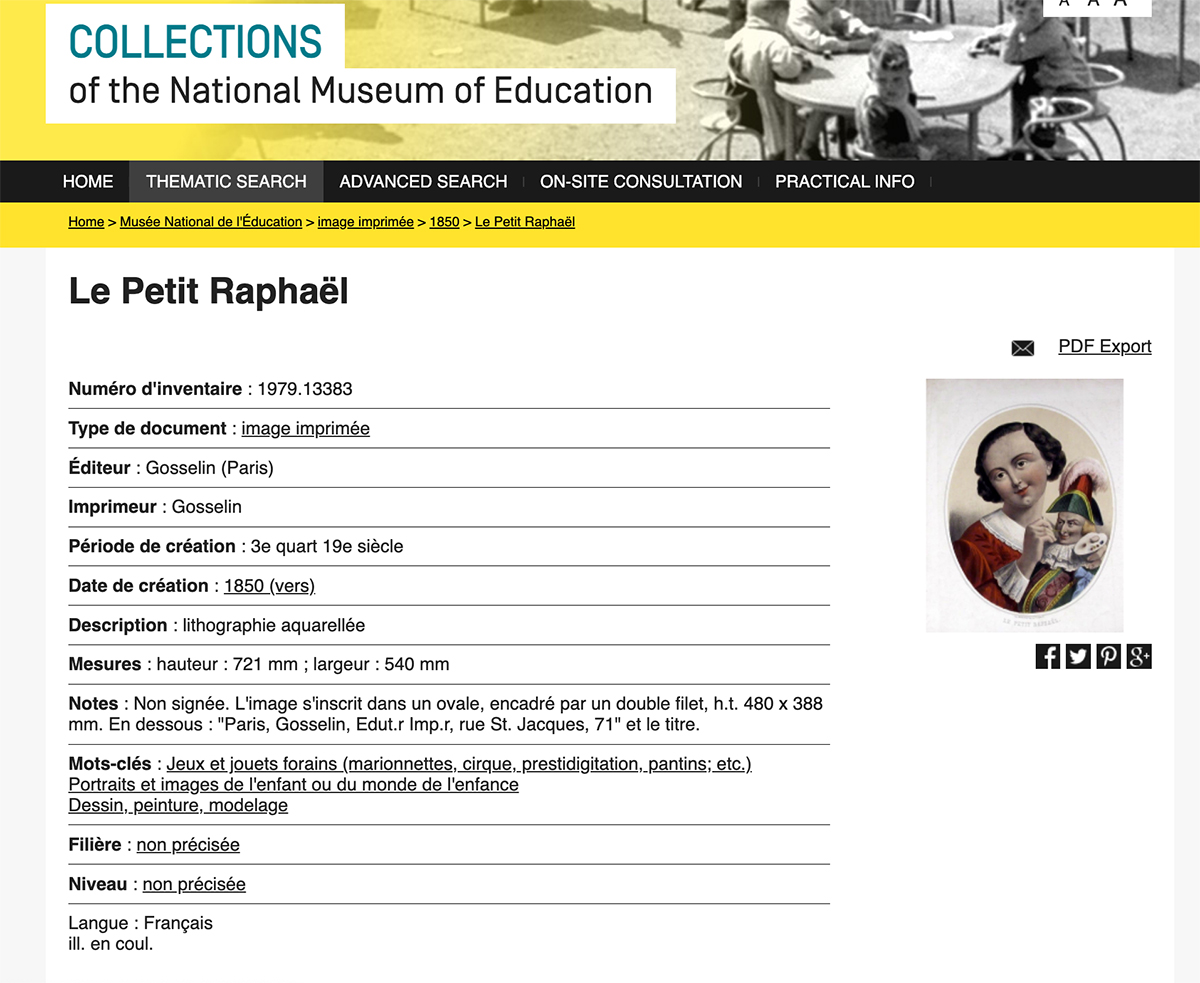This screenshot has height=983, width=1200.
Task: Open Musée National de l'Éducation breadcrumb
Action: point(211,222)
